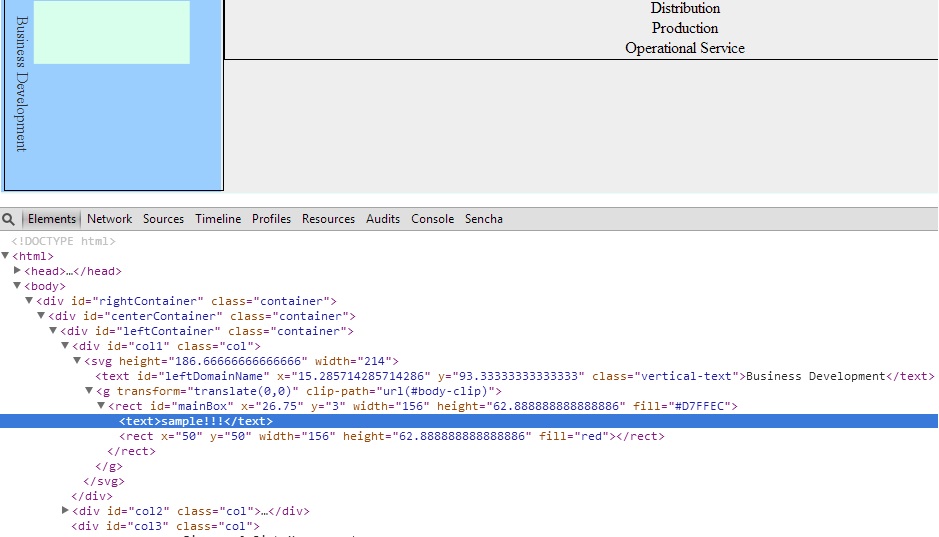This screenshot has width=939, height=537.
Task: Collapse the mainBox rect node
Action: point(101,405)
